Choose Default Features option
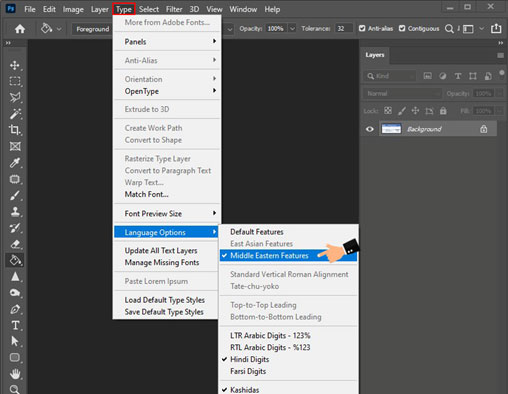Screen dimensions: 508x394 pos(257,232)
